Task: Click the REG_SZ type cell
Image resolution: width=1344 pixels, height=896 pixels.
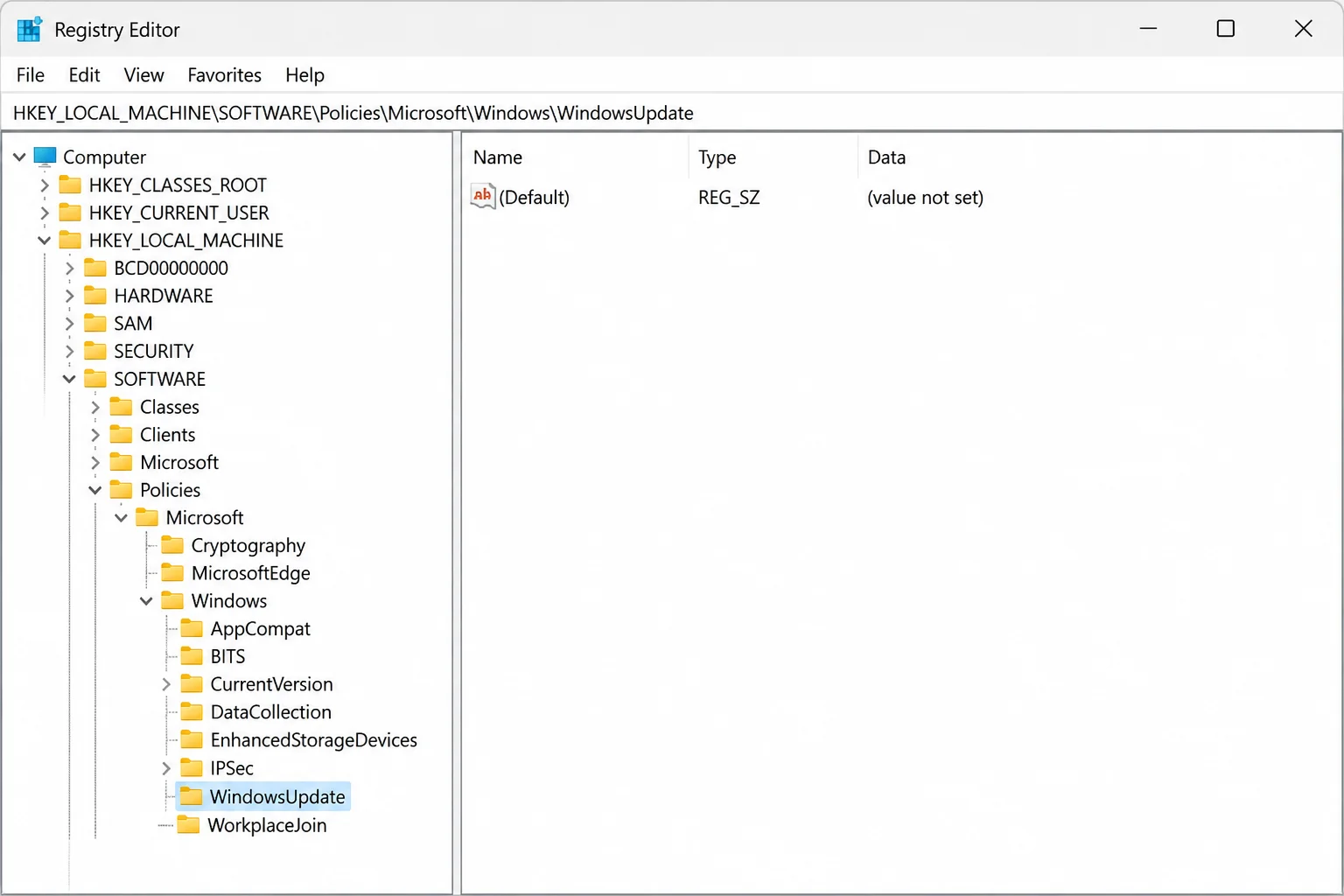Action: tap(729, 198)
